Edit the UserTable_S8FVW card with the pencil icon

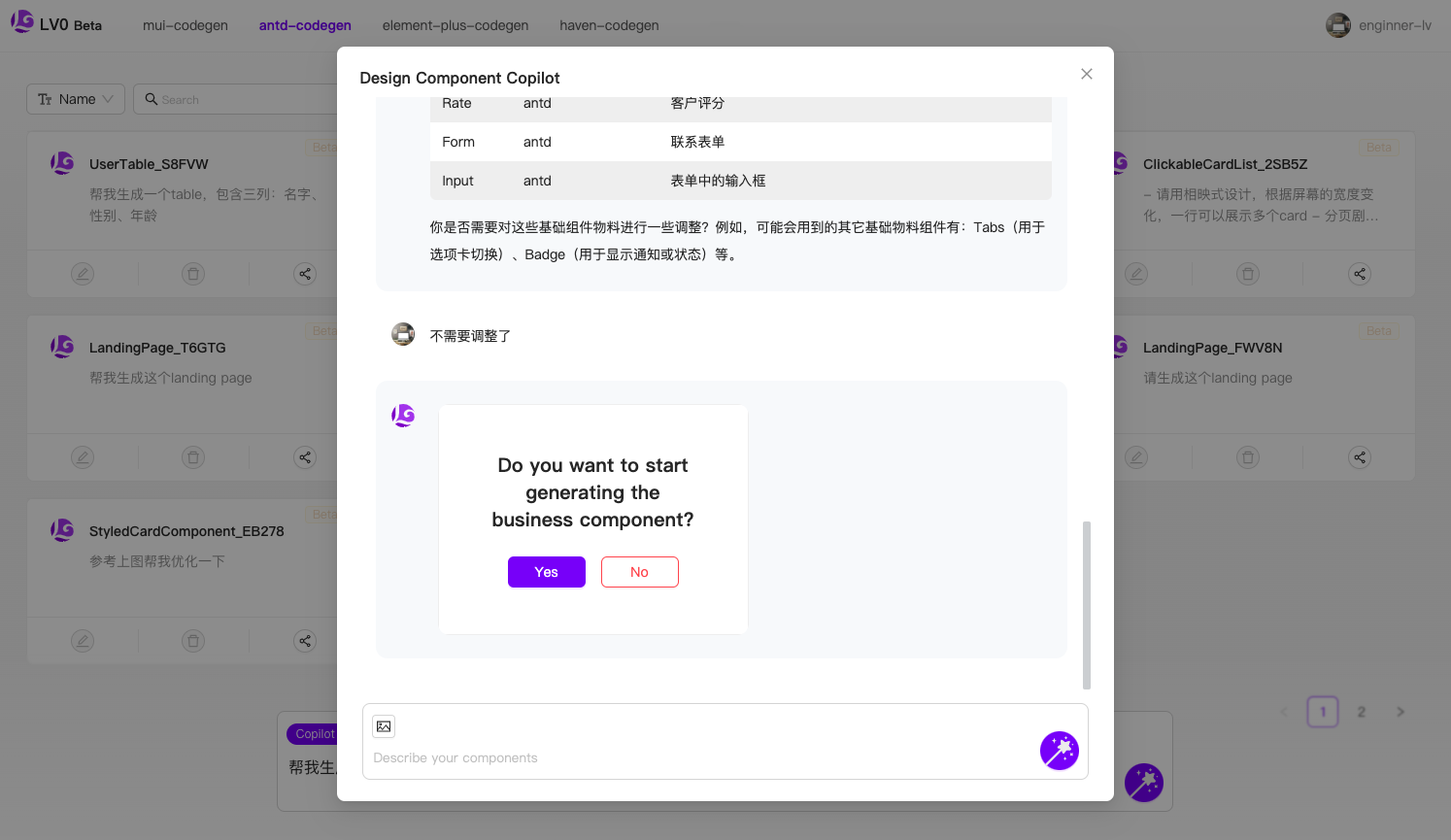83,273
